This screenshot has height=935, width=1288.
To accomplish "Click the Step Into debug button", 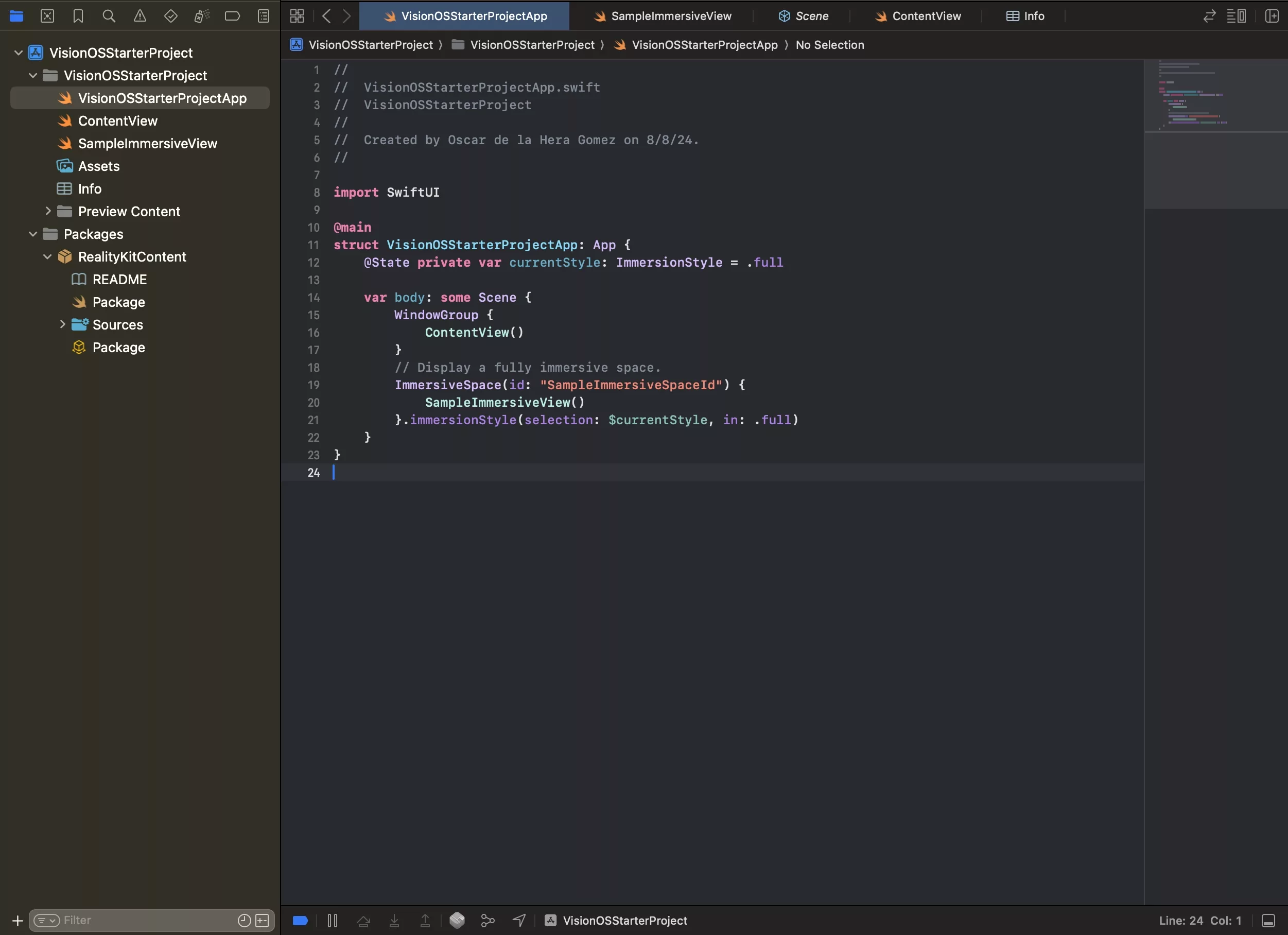I will 394,921.
